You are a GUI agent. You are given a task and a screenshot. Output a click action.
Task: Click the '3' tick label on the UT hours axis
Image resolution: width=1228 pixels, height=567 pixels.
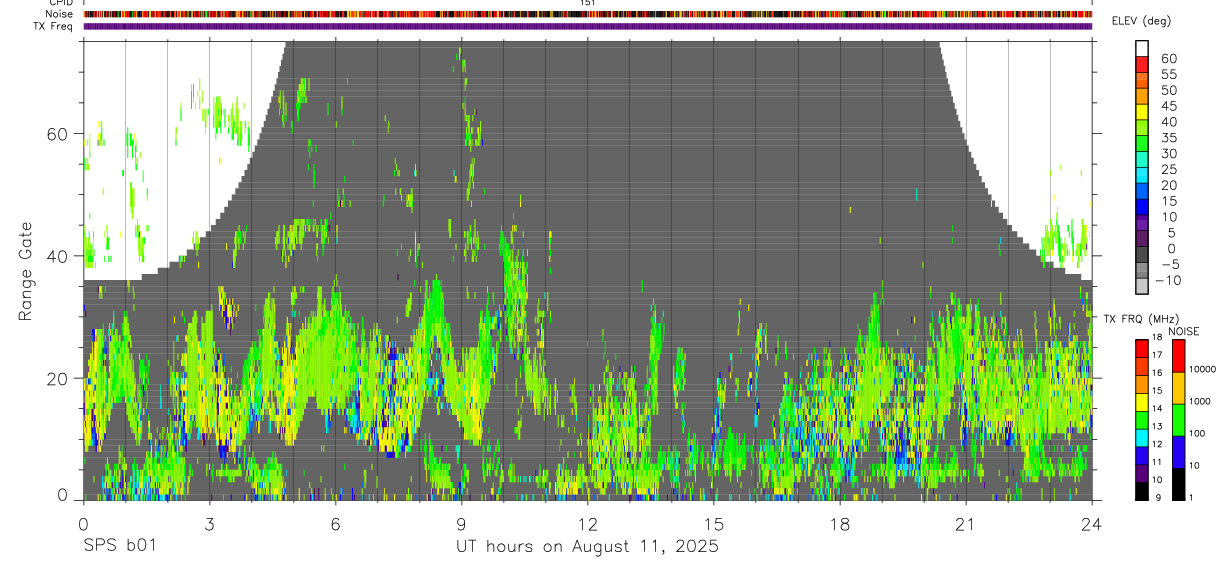(x=209, y=524)
